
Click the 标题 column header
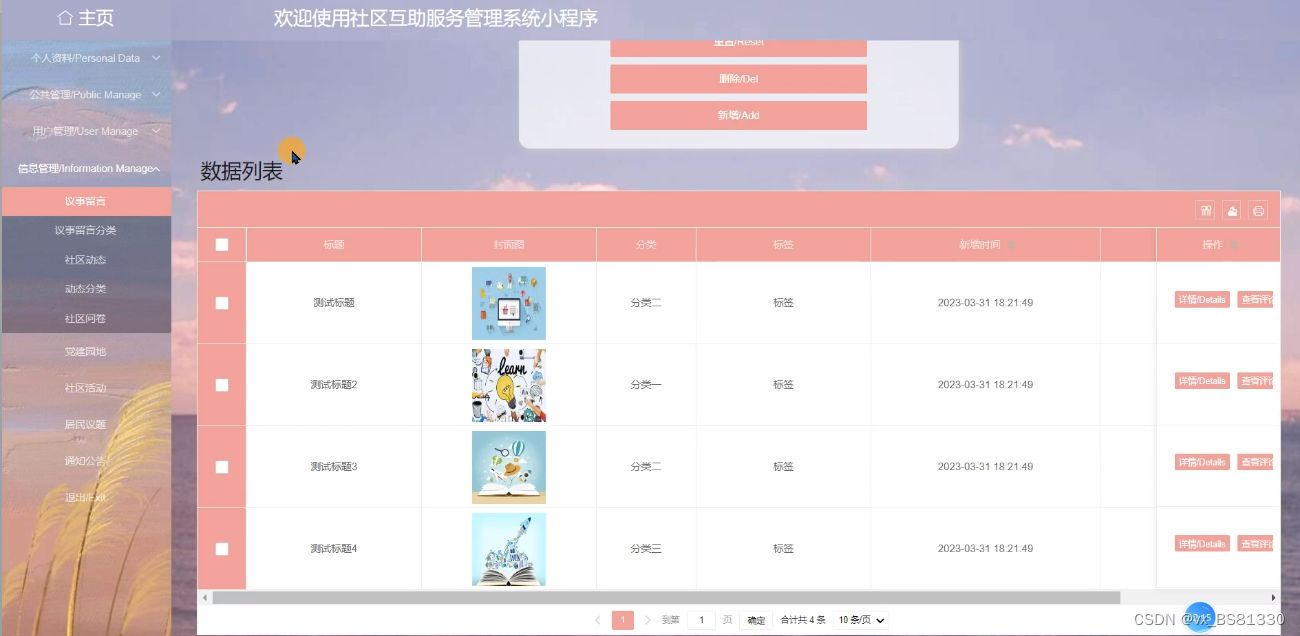(x=334, y=245)
